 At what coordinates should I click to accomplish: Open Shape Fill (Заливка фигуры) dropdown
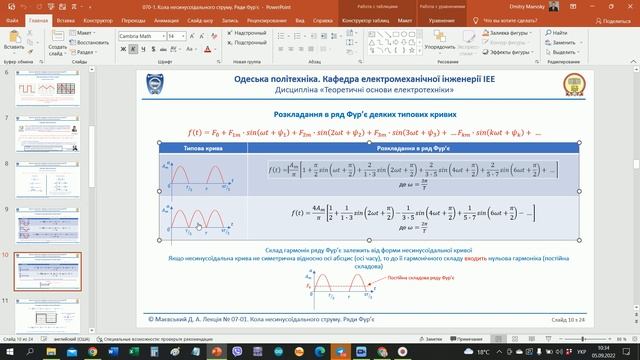[507, 33]
